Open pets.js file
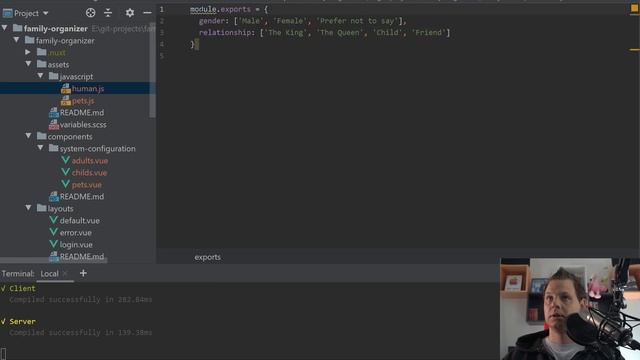This screenshot has width=640, height=360. [83, 100]
